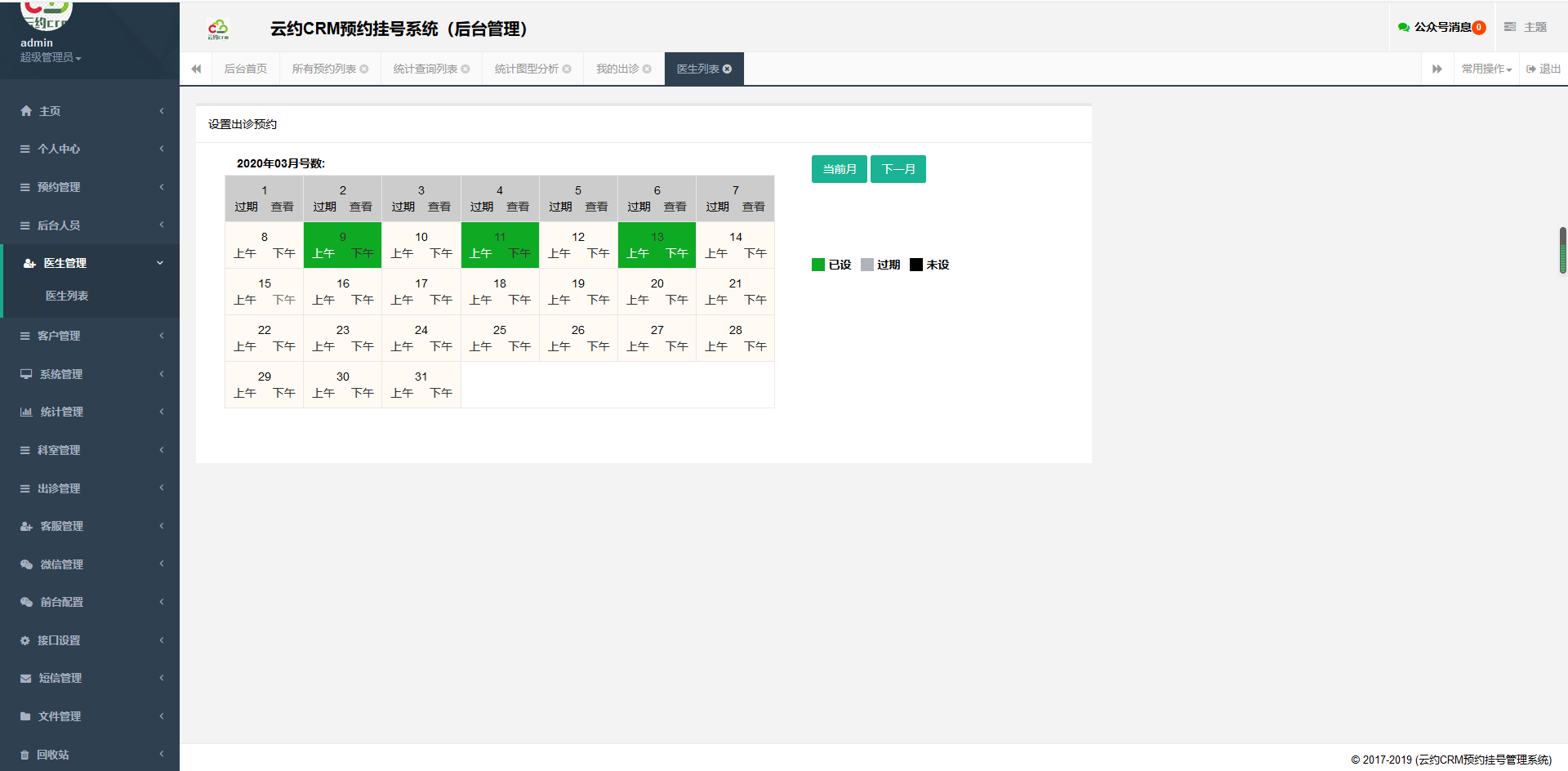Click the 回收站 trash icon
This screenshot has height=771, width=1568.
25,755
